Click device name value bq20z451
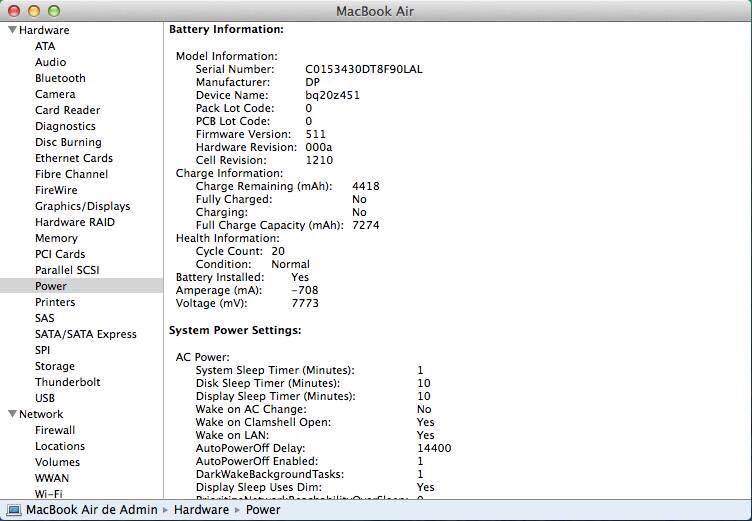Screen dimensions: 752x521 332,95
